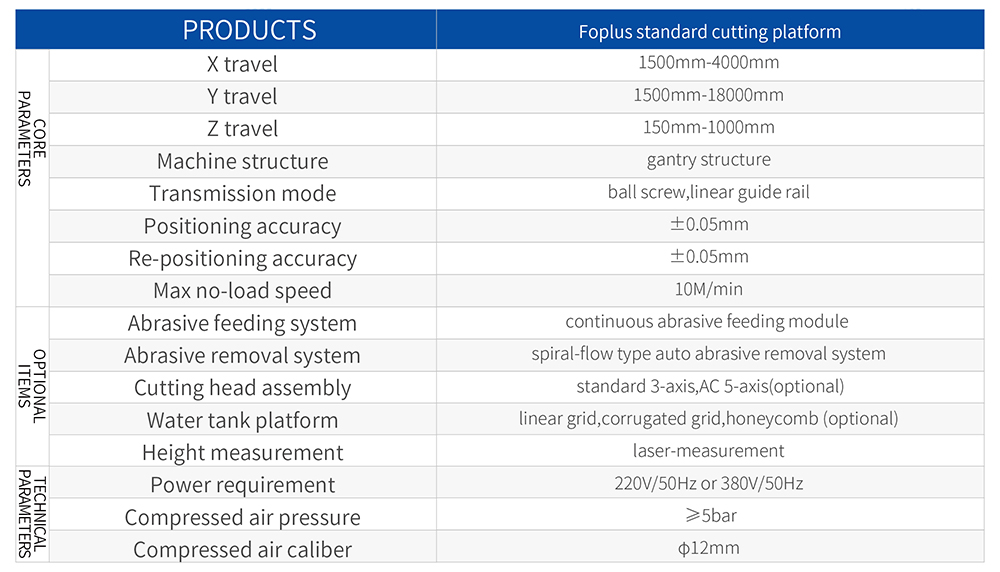Select the X travel row label
The width and height of the screenshot is (1000, 572).
coord(242,65)
